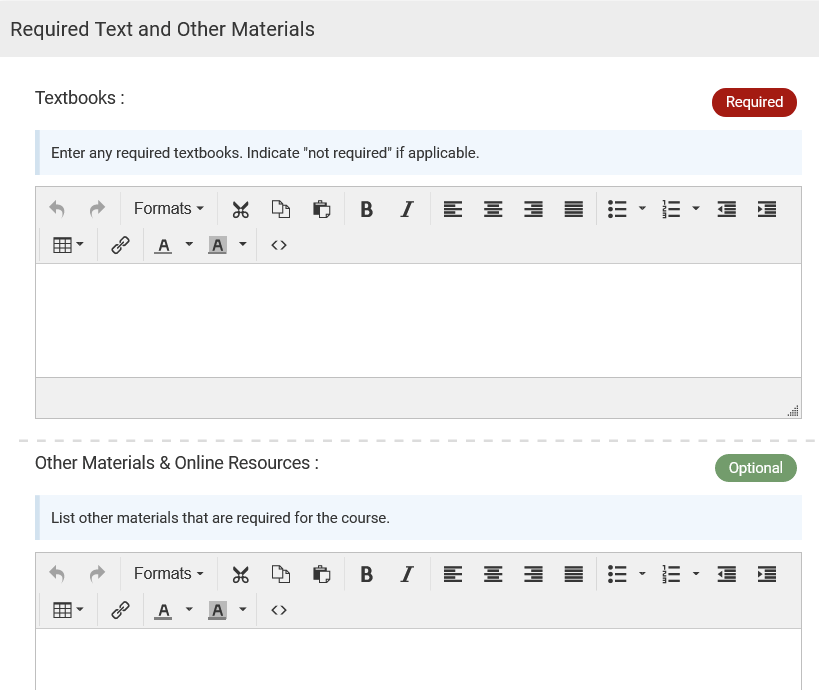Redo in the Other Materials editor

pos(97,574)
